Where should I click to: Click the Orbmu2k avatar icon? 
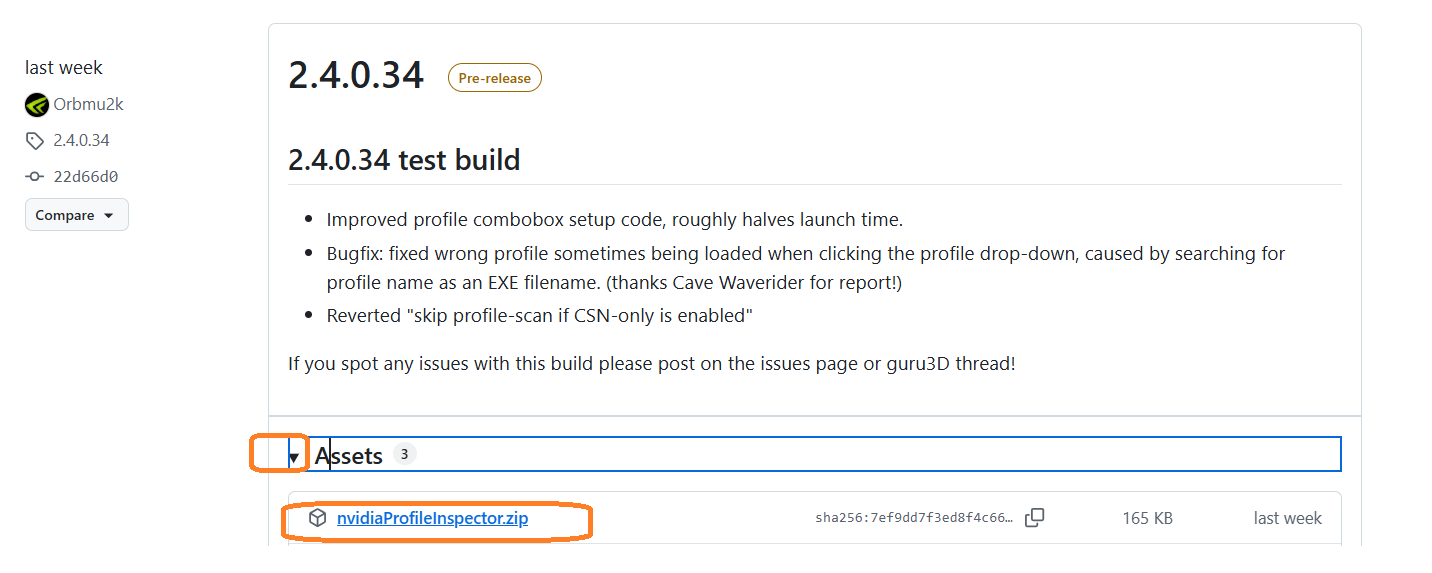tap(37, 105)
